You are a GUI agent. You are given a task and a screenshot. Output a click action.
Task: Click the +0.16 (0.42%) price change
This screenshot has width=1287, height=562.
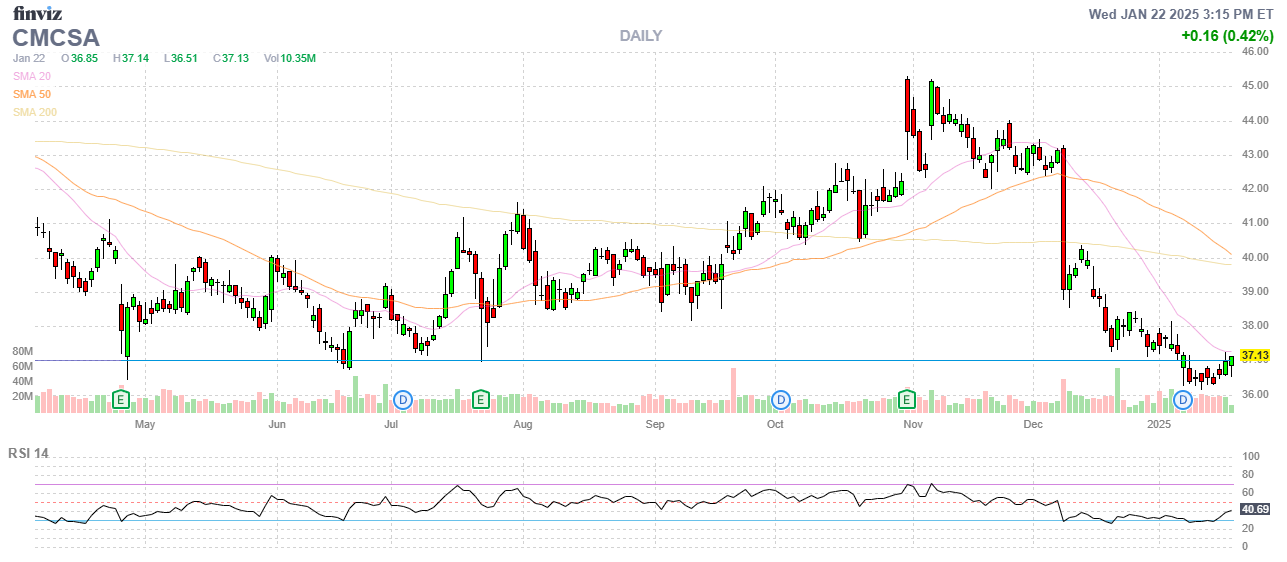pos(1225,35)
